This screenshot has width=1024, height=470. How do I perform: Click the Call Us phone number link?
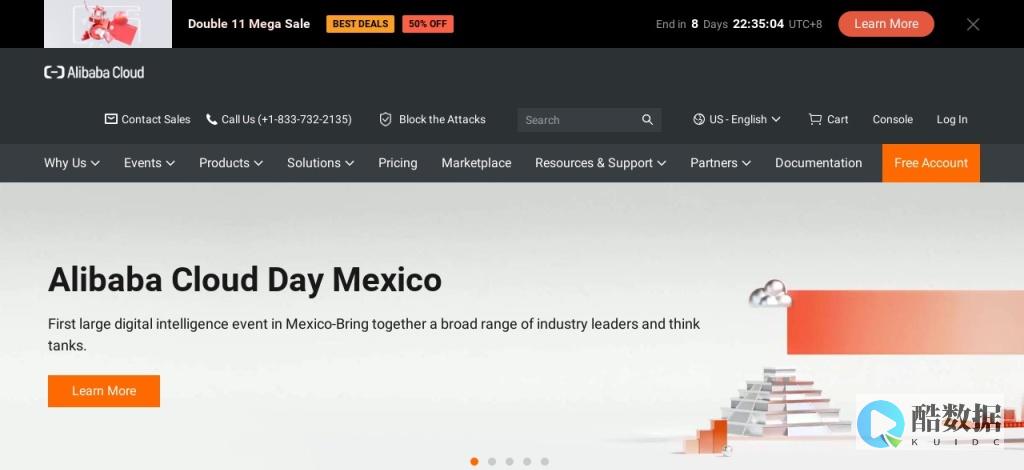point(279,119)
